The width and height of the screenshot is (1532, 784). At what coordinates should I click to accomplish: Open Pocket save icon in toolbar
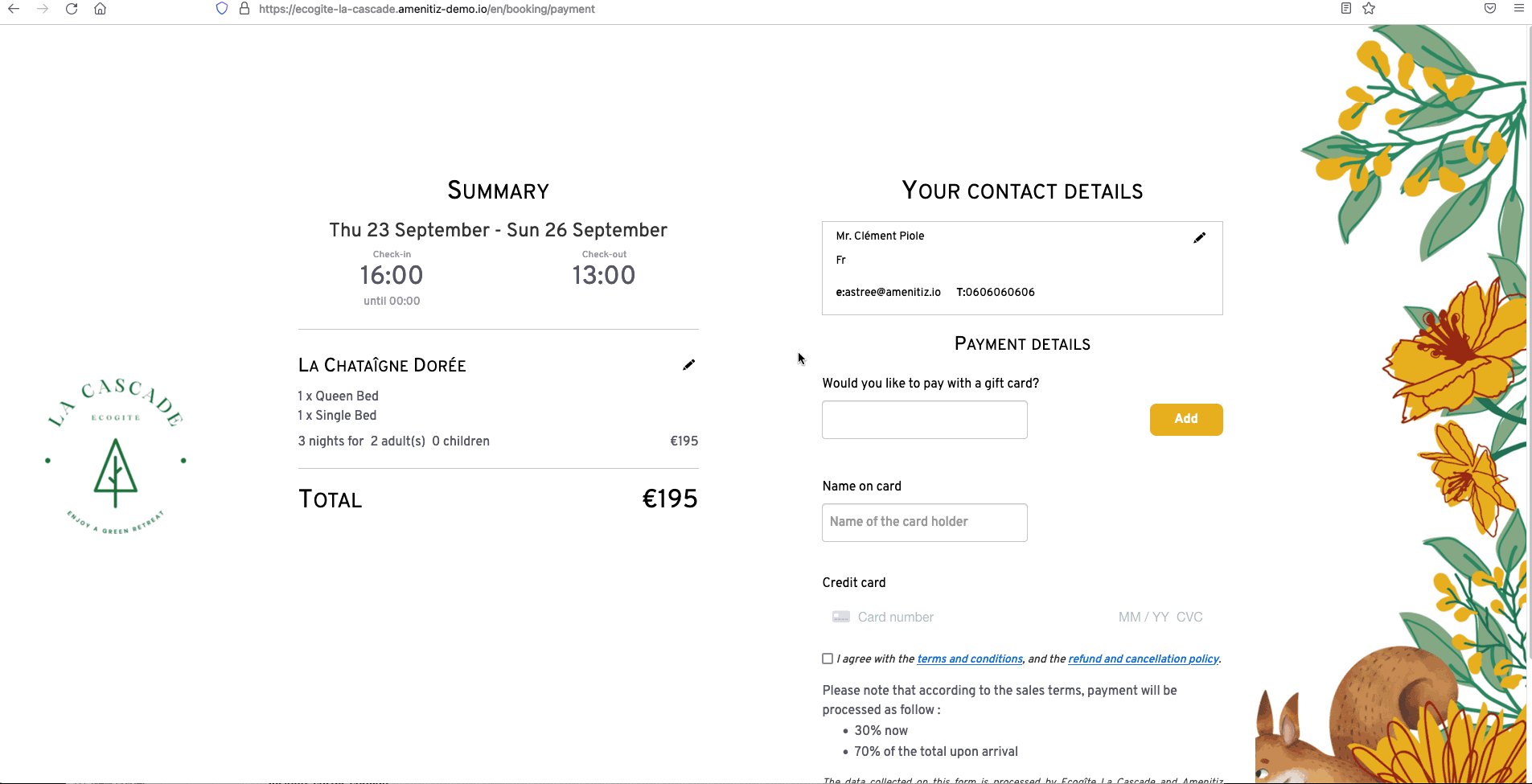(x=1490, y=9)
